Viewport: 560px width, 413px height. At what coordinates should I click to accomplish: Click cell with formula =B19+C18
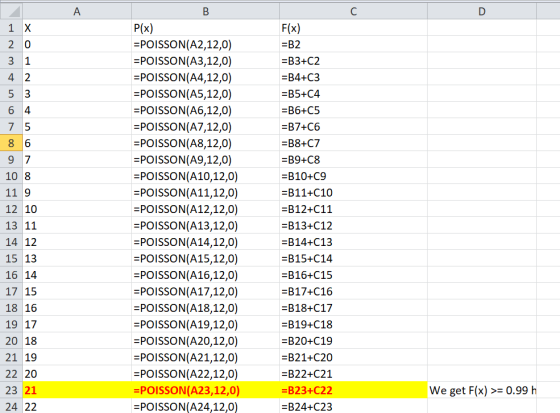pos(353,324)
